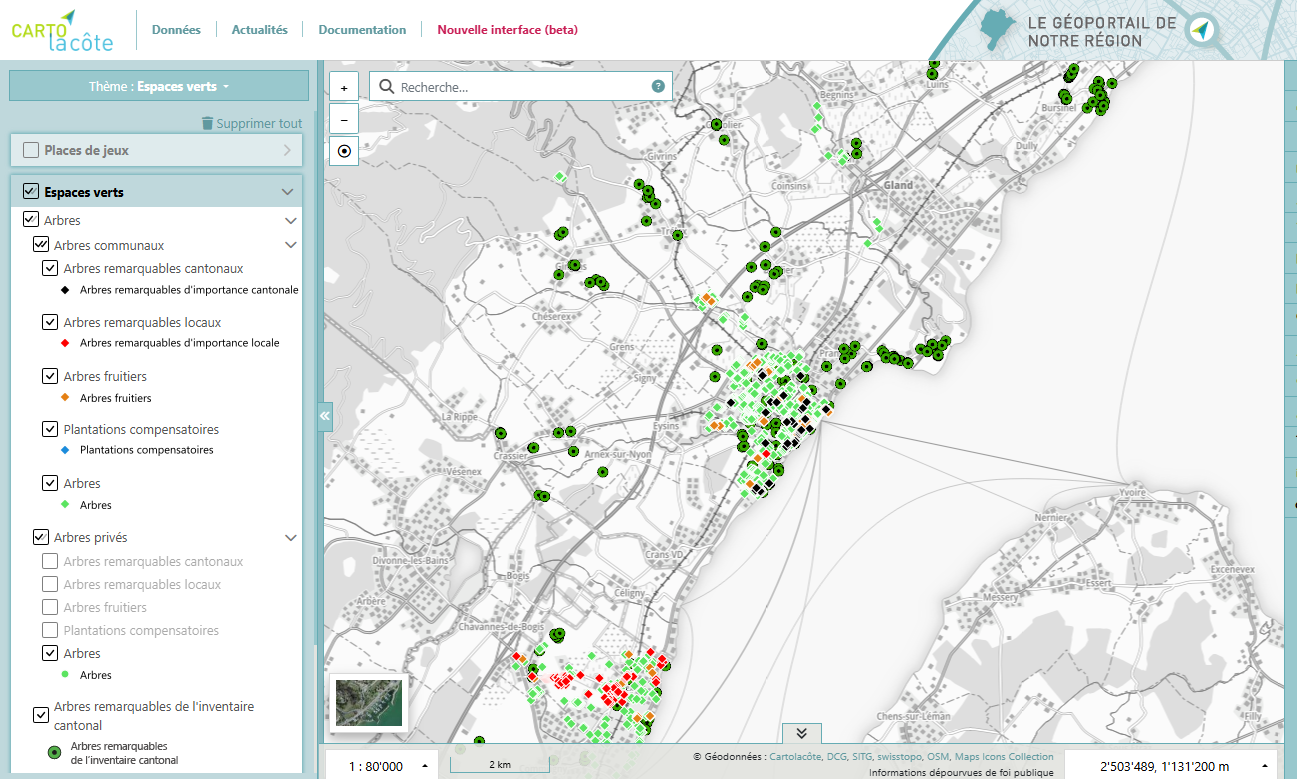Image resolution: width=1297 pixels, height=779 pixels.
Task: Click the Cartolacôte logo
Action: click(62, 30)
